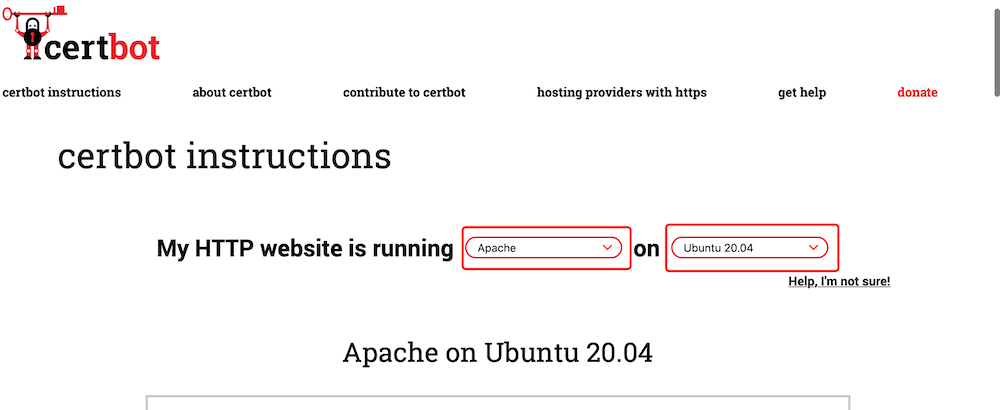The width and height of the screenshot is (1000, 410).
Task: Click the Apache on Ubuntu 20.04 heading
Action: pos(497,353)
